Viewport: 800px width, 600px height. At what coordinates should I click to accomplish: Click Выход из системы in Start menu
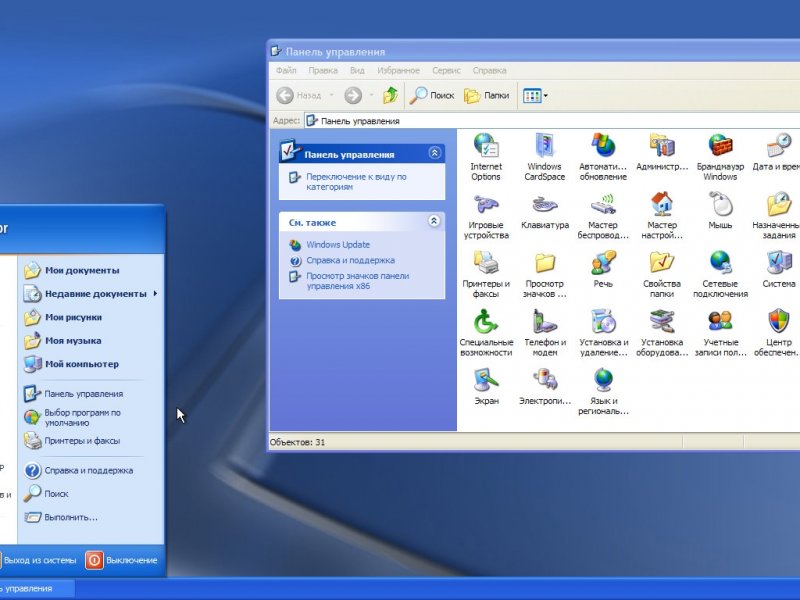click(38, 560)
